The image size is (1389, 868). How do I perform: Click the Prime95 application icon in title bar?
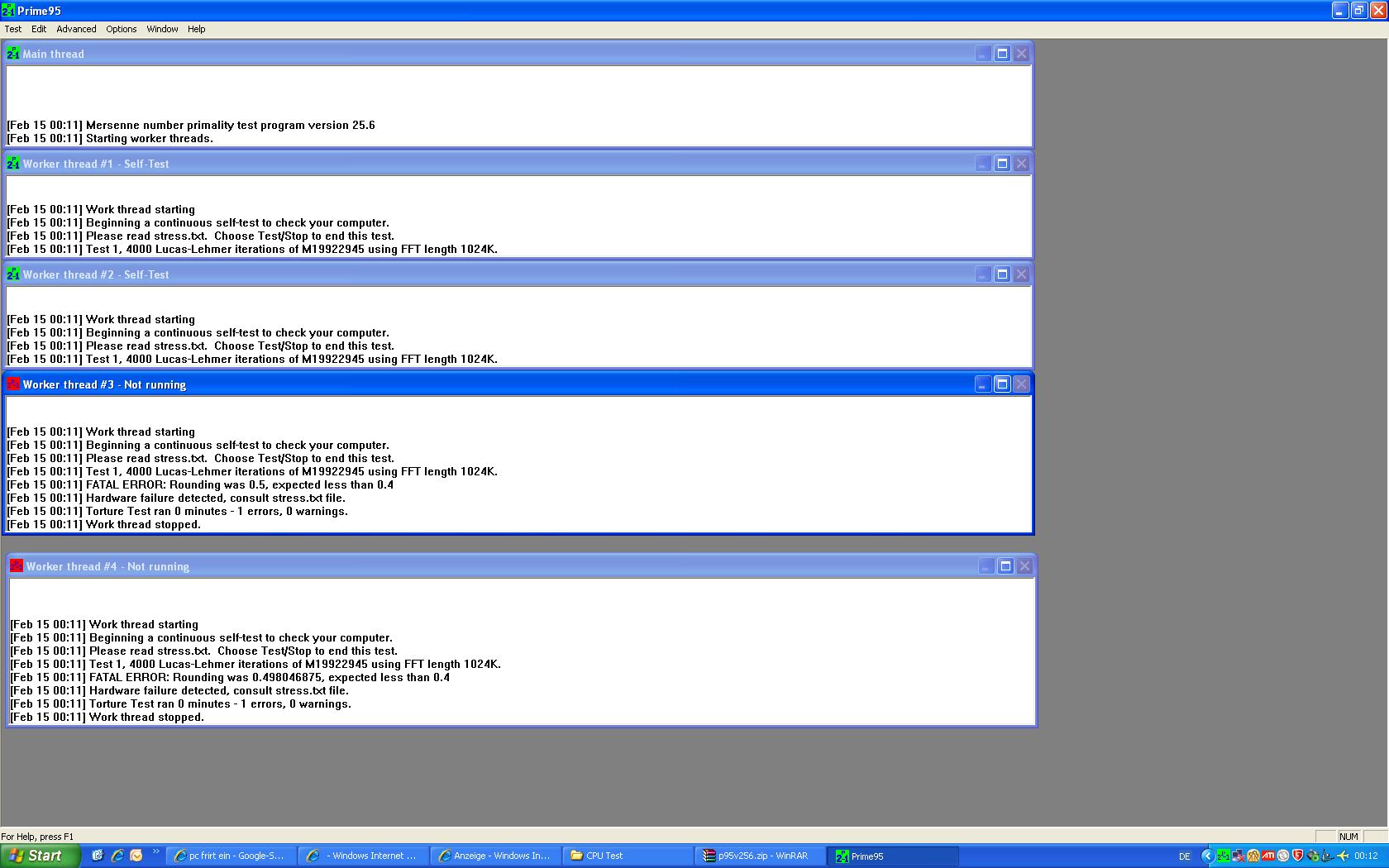pos(8,11)
